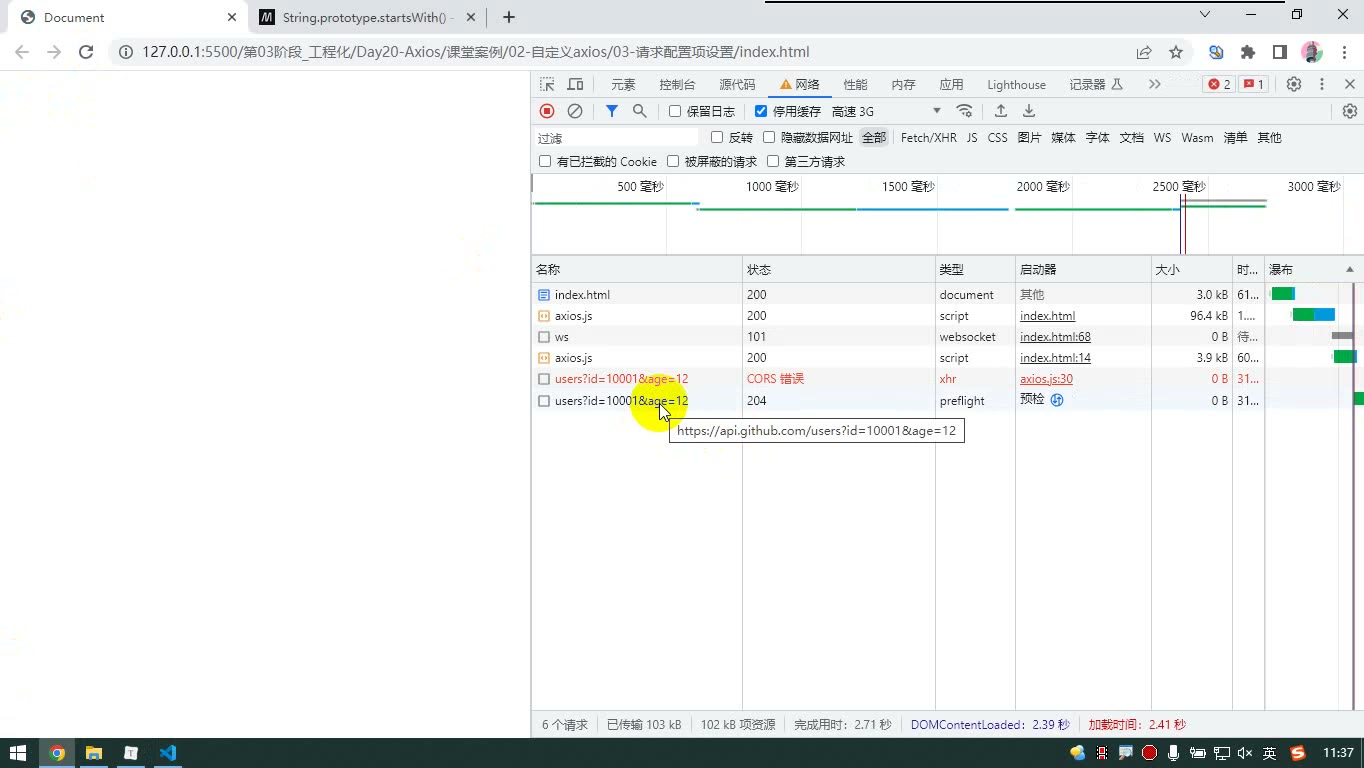Open search in network panel

(640, 111)
